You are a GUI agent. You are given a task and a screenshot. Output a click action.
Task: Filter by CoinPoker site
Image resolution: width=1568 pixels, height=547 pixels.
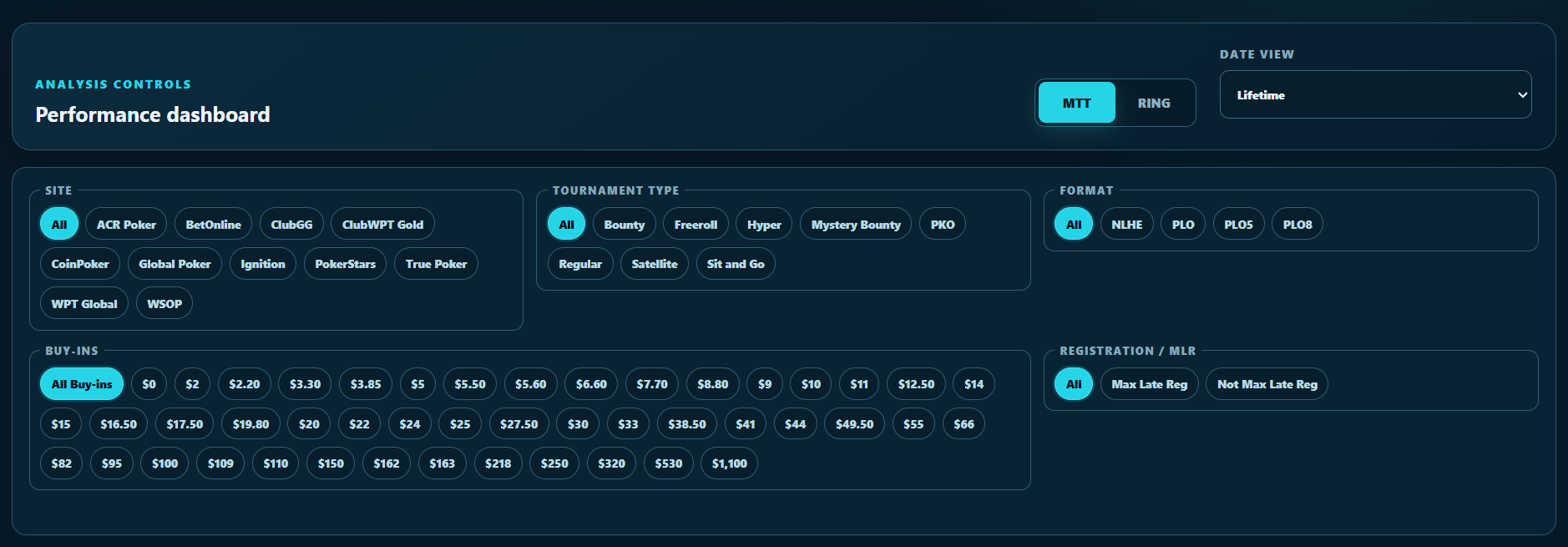pyautogui.click(x=80, y=264)
